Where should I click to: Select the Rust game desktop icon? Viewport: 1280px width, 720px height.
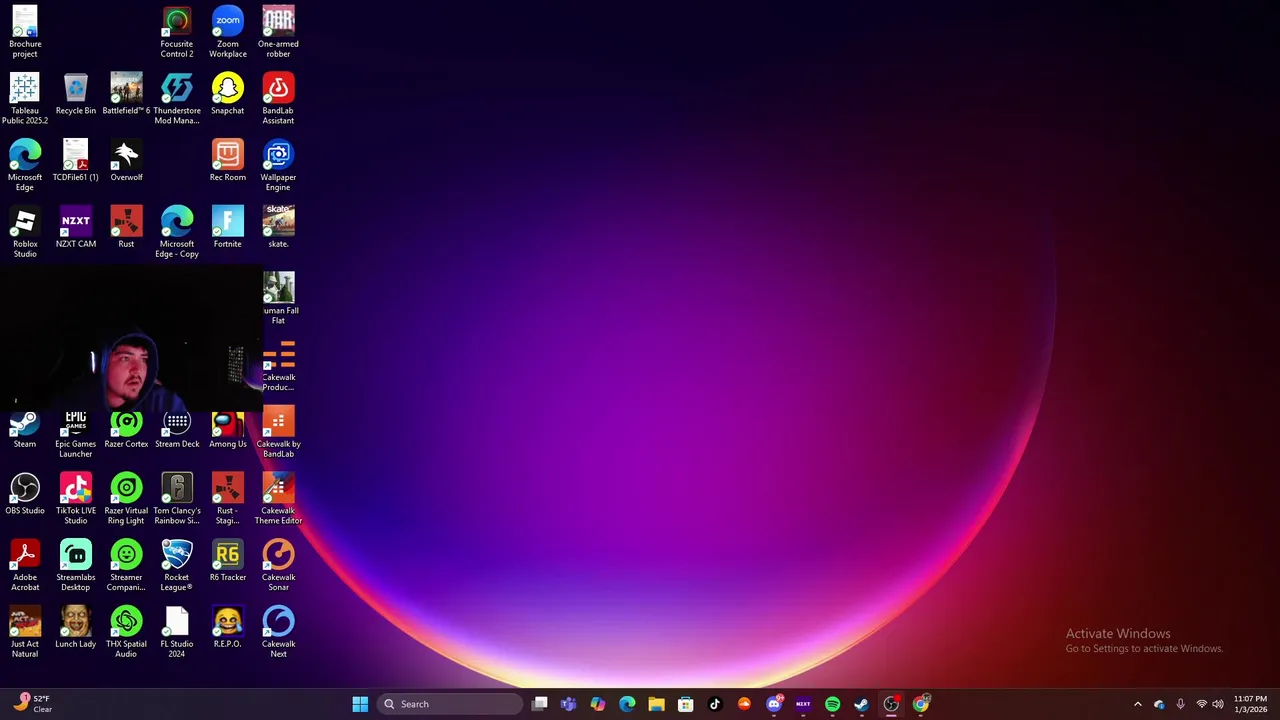coord(126,227)
